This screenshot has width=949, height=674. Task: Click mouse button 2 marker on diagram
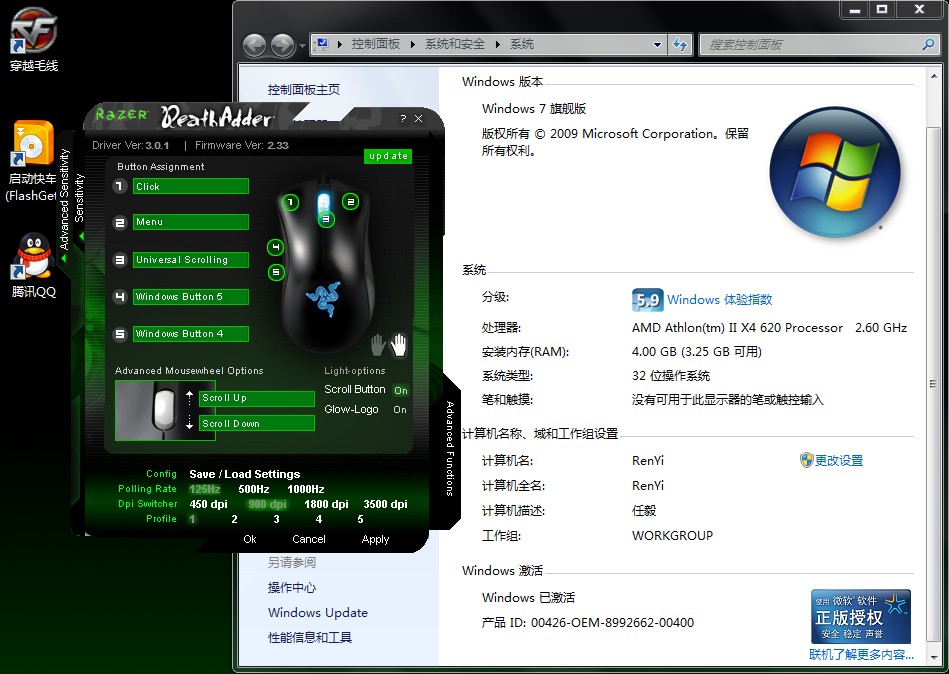350,202
